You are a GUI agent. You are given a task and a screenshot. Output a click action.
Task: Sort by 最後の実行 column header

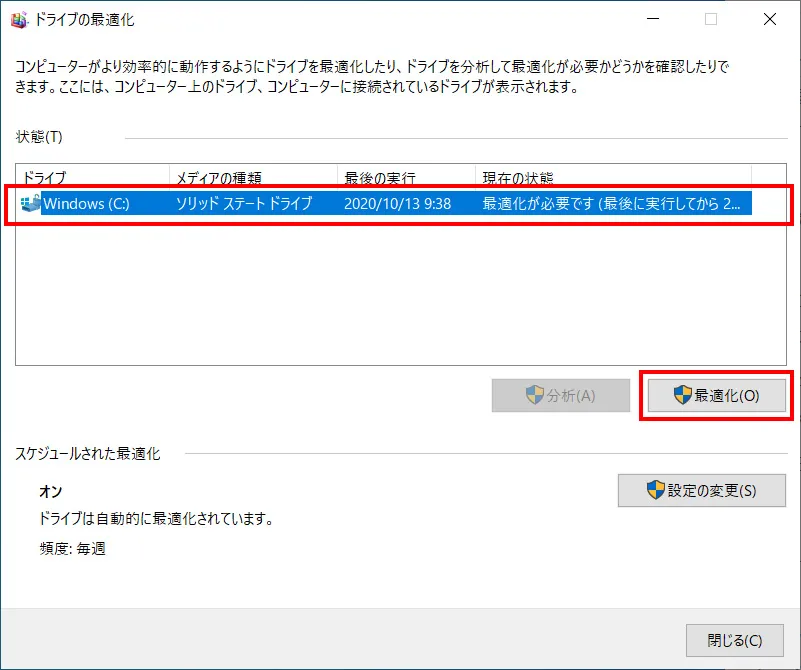pyautogui.click(x=406, y=177)
